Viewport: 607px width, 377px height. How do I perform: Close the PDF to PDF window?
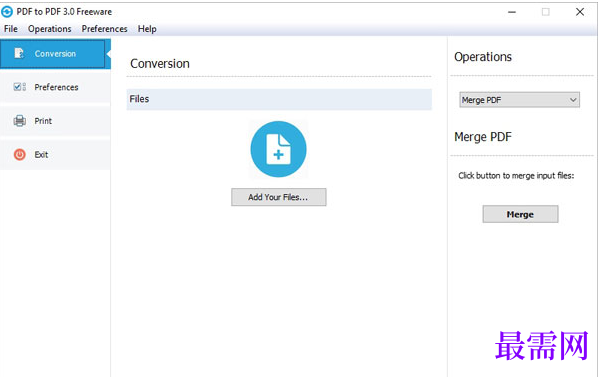pos(580,12)
